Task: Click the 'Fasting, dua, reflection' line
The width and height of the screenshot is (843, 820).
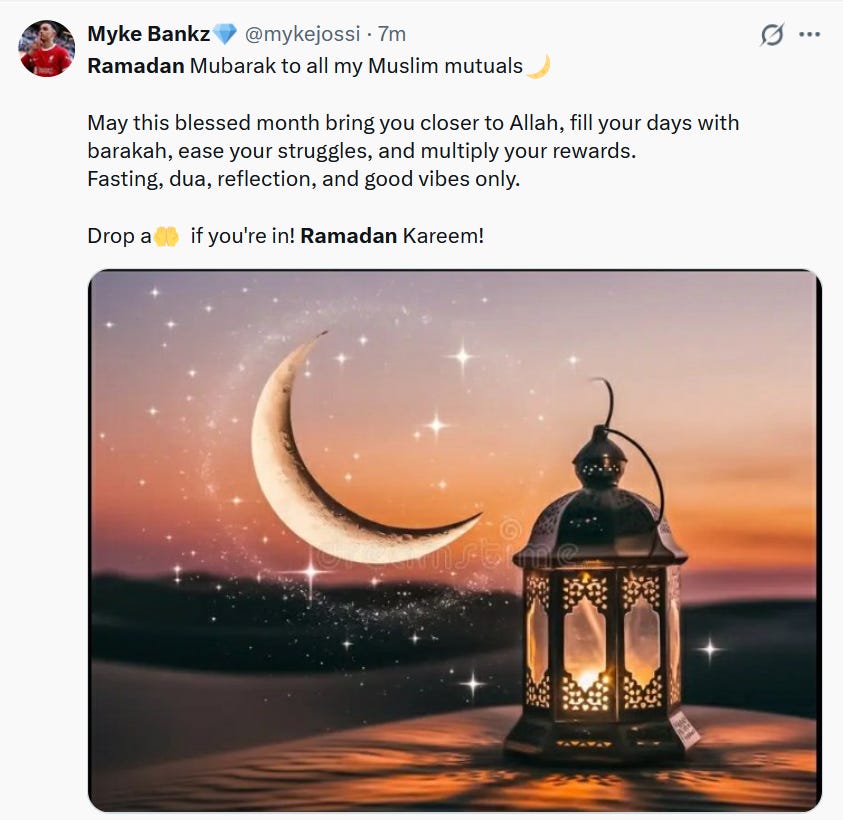Action: [304, 179]
